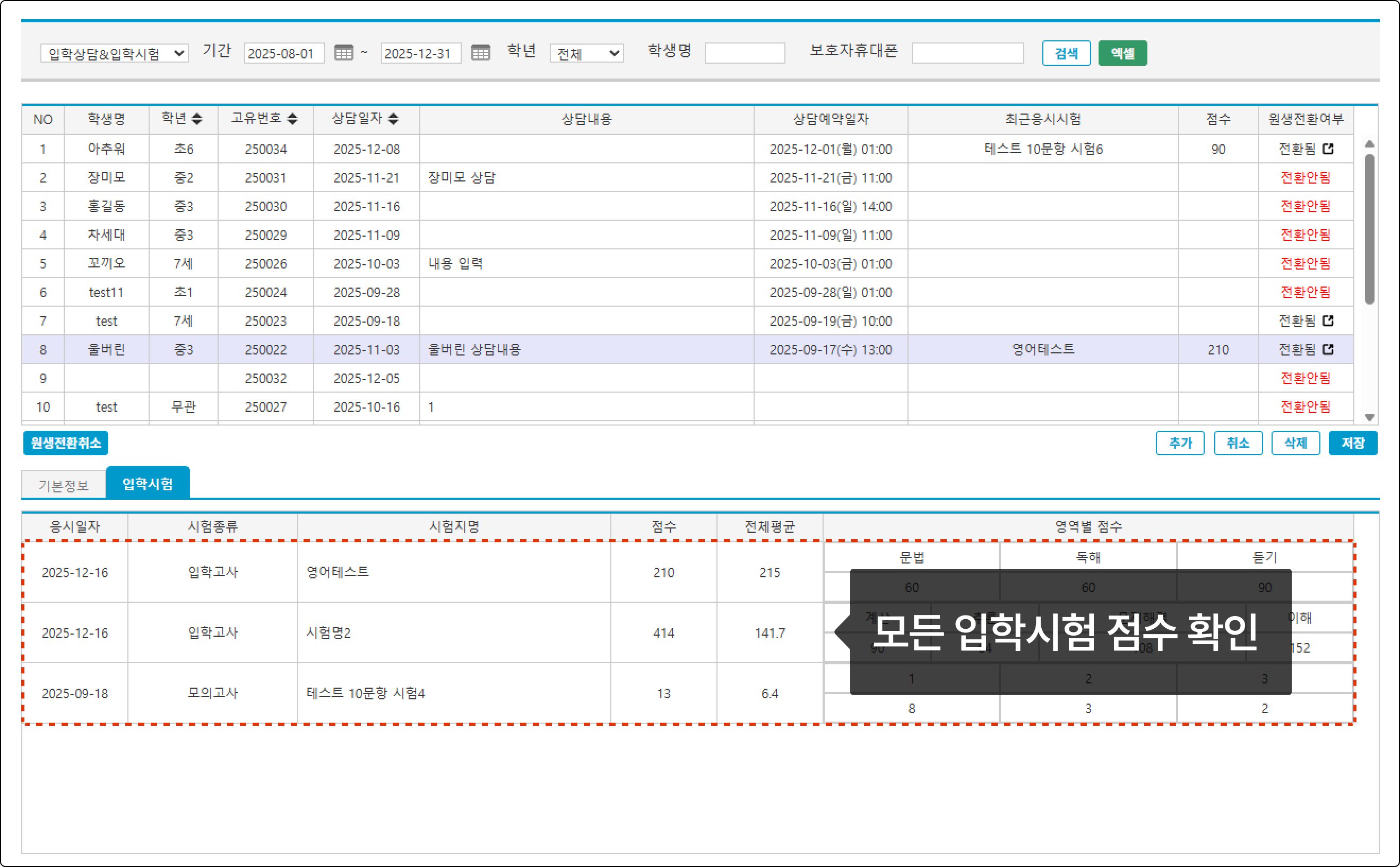1400x867 pixels.
Task: Select the 입학시험 tab
Action: pos(148,484)
